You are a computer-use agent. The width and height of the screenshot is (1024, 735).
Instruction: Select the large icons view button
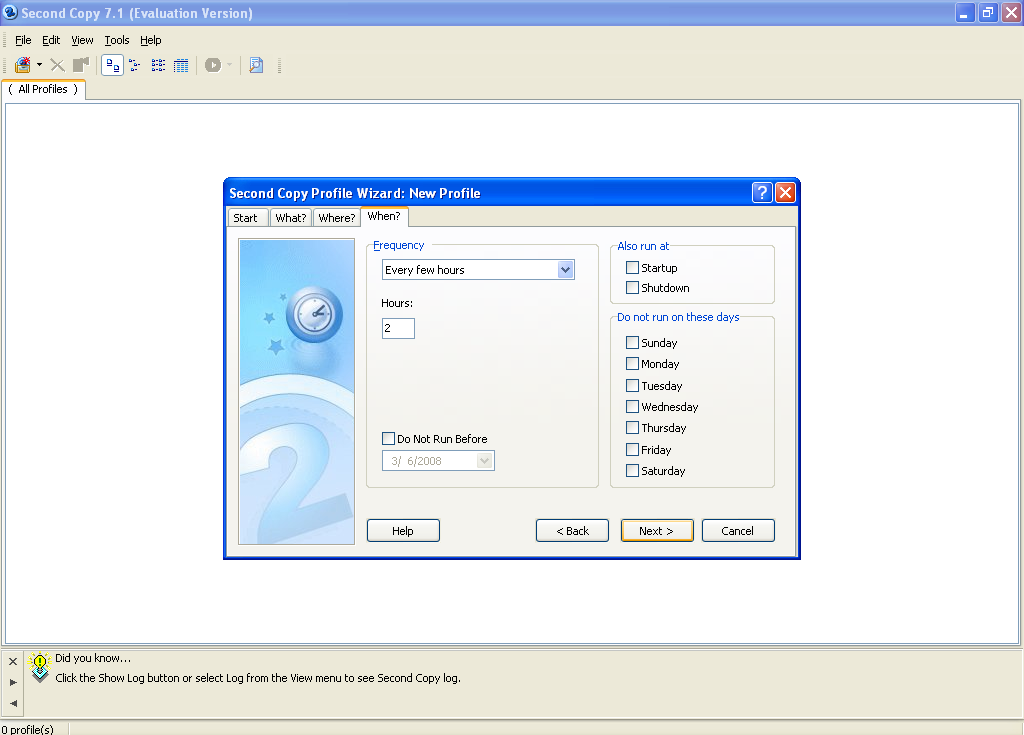(x=112, y=65)
